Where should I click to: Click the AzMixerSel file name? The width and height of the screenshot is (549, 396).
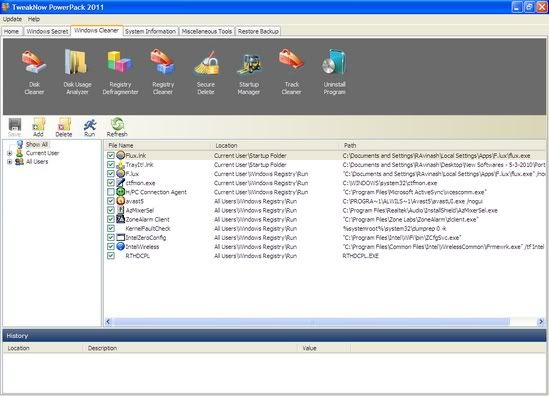pos(140,210)
